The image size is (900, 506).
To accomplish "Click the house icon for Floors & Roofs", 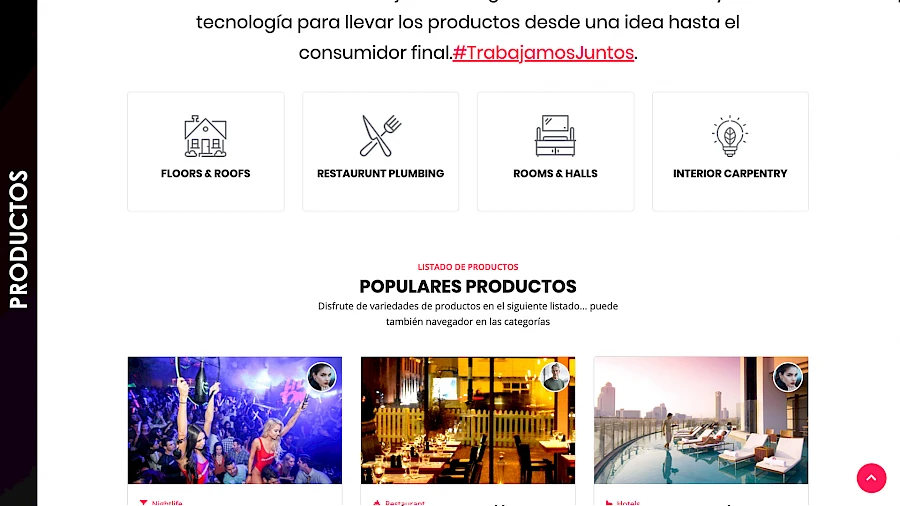I will pos(205,137).
